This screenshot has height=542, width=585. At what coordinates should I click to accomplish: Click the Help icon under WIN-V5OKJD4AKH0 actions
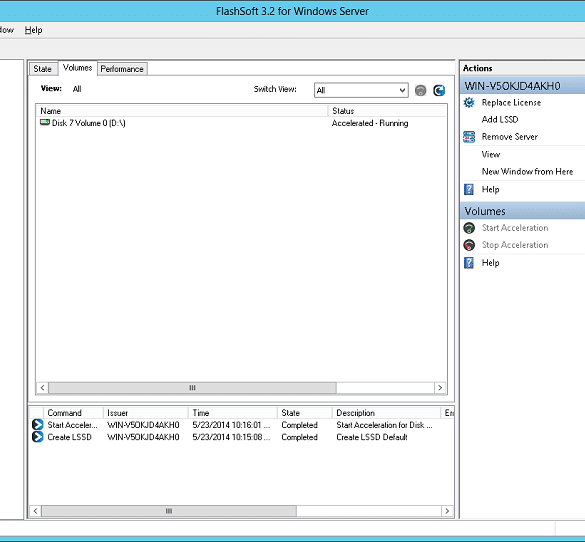coord(469,189)
